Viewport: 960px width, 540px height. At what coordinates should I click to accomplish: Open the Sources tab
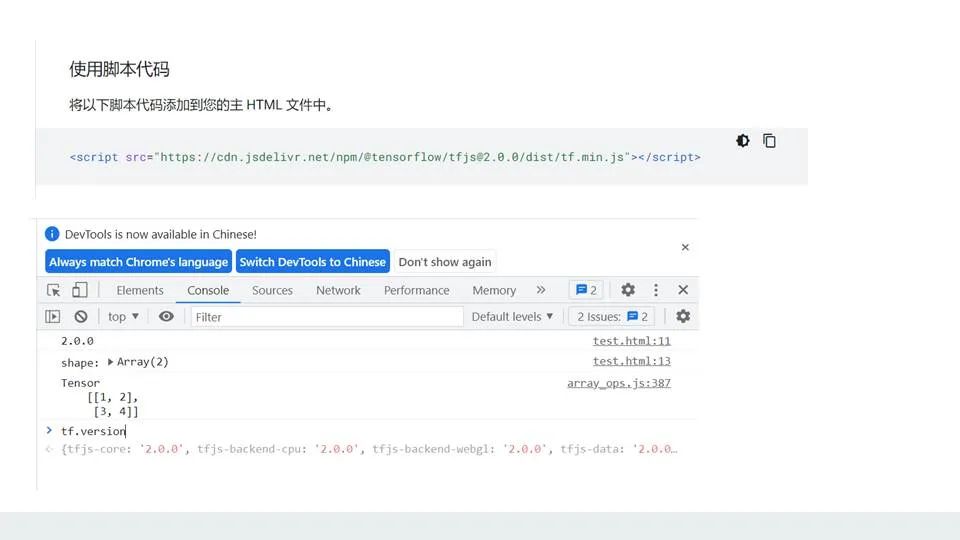(272, 290)
